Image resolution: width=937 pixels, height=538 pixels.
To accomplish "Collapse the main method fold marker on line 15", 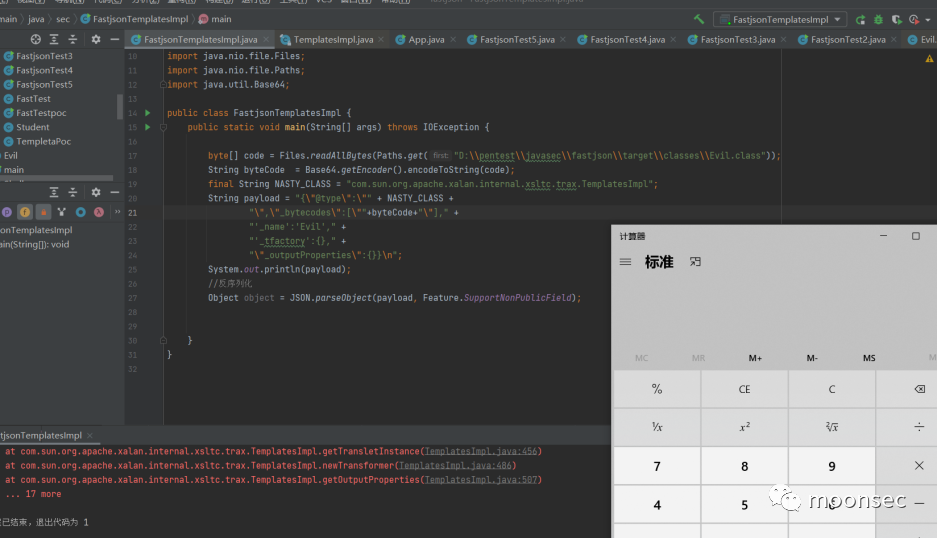I will point(163,127).
